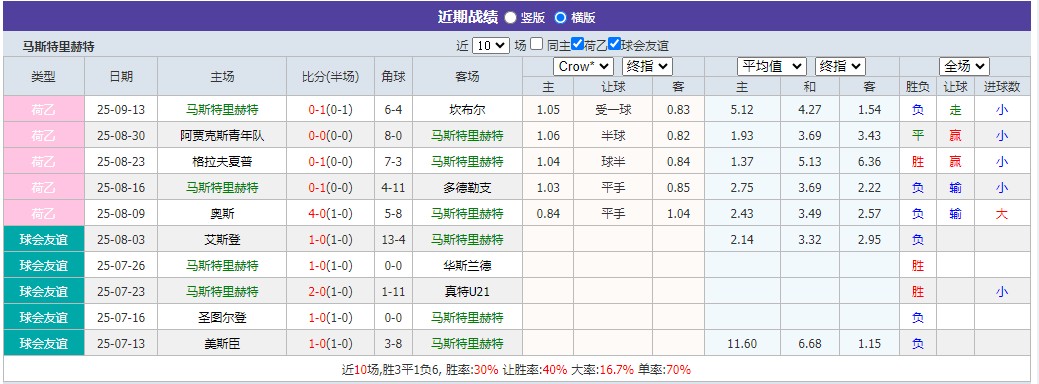
Task: Toggle the 同主 checkbox
Action: pos(537,44)
